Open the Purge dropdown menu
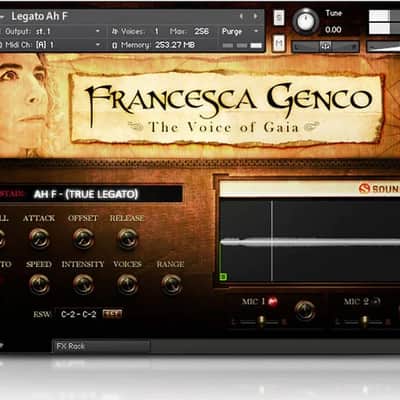Image resolution: width=400 pixels, height=400 pixels. tap(240, 31)
